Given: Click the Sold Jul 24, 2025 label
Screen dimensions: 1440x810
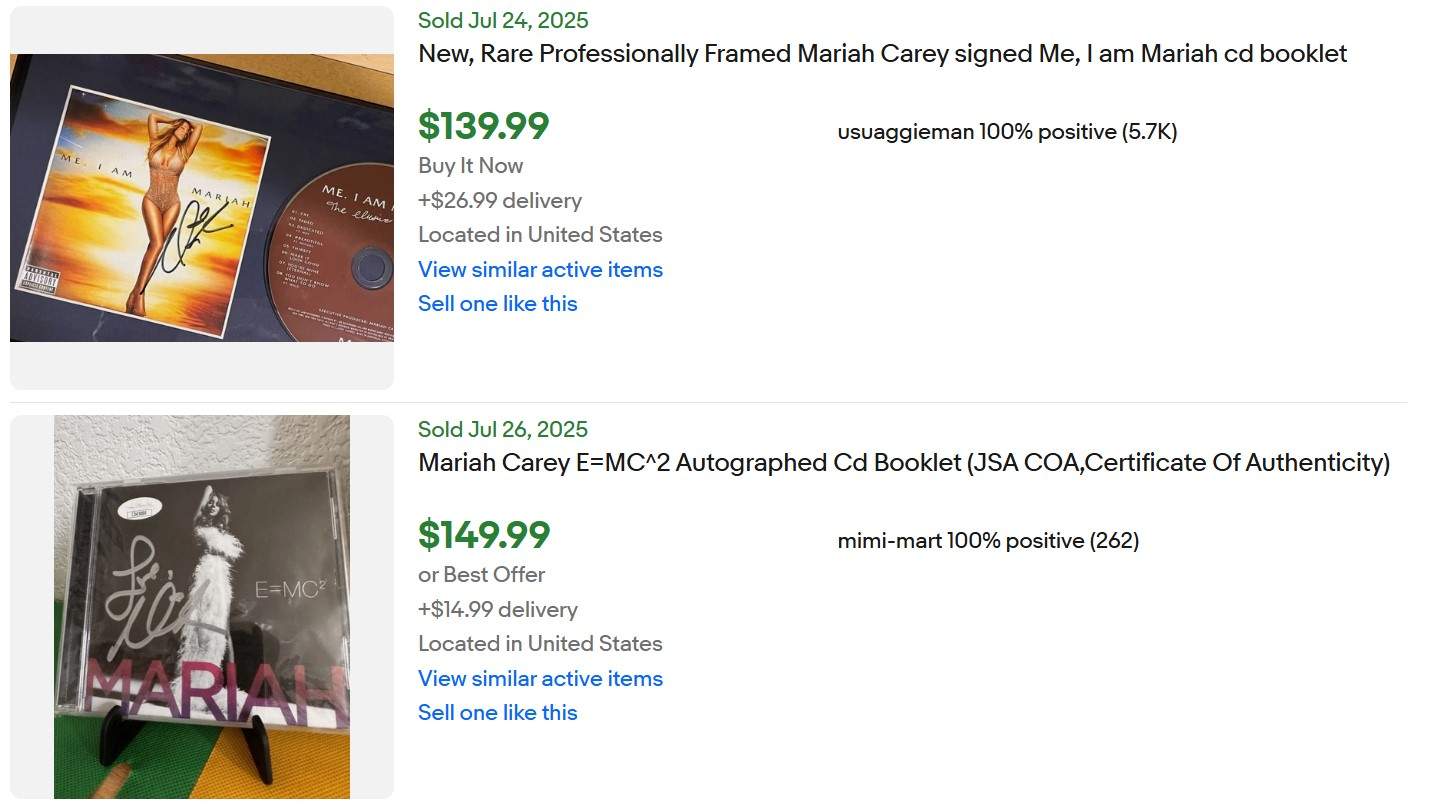Looking at the screenshot, I should [x=502, y=20].
